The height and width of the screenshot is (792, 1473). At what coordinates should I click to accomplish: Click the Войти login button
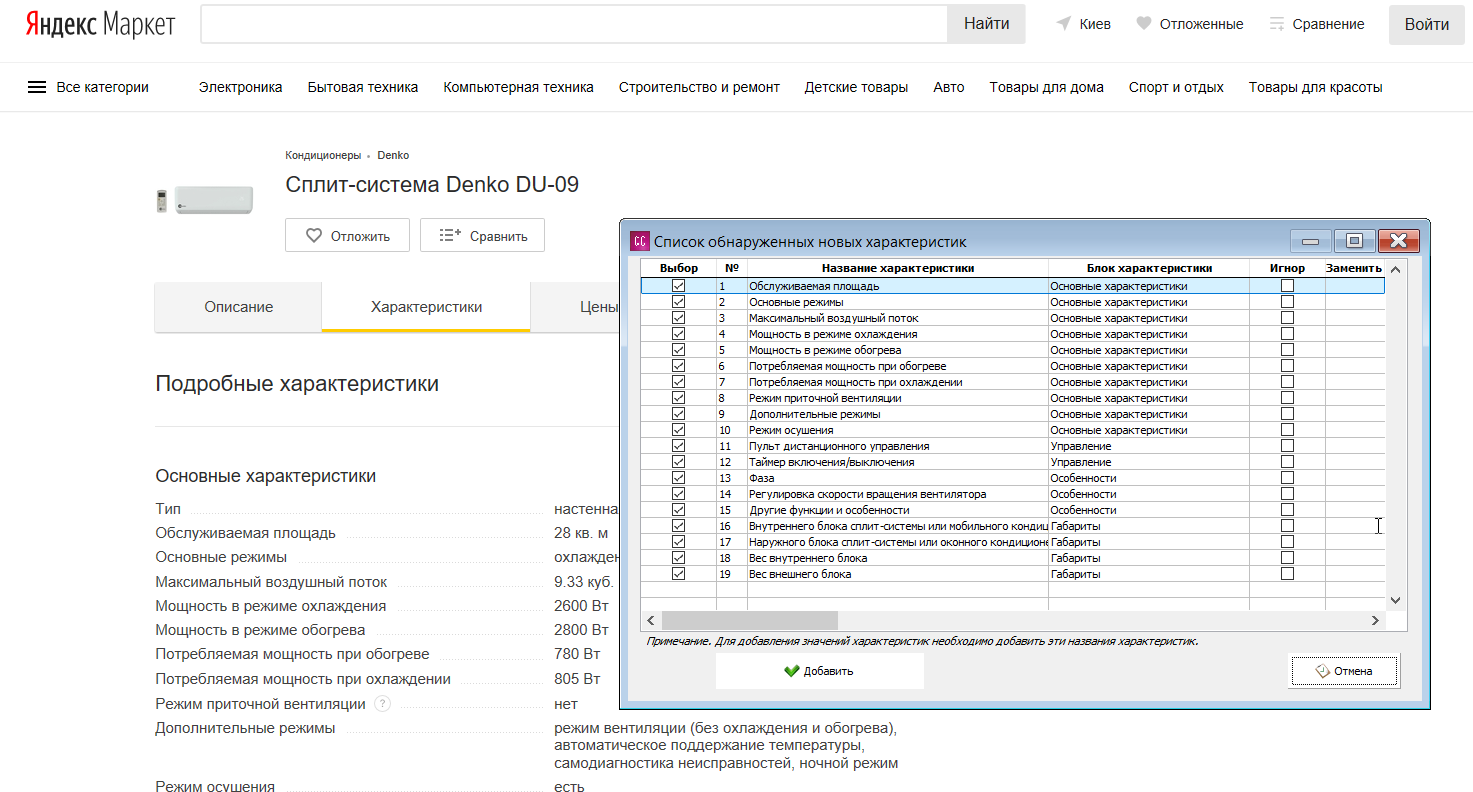pyautogui.click(x=1427, y=24)
